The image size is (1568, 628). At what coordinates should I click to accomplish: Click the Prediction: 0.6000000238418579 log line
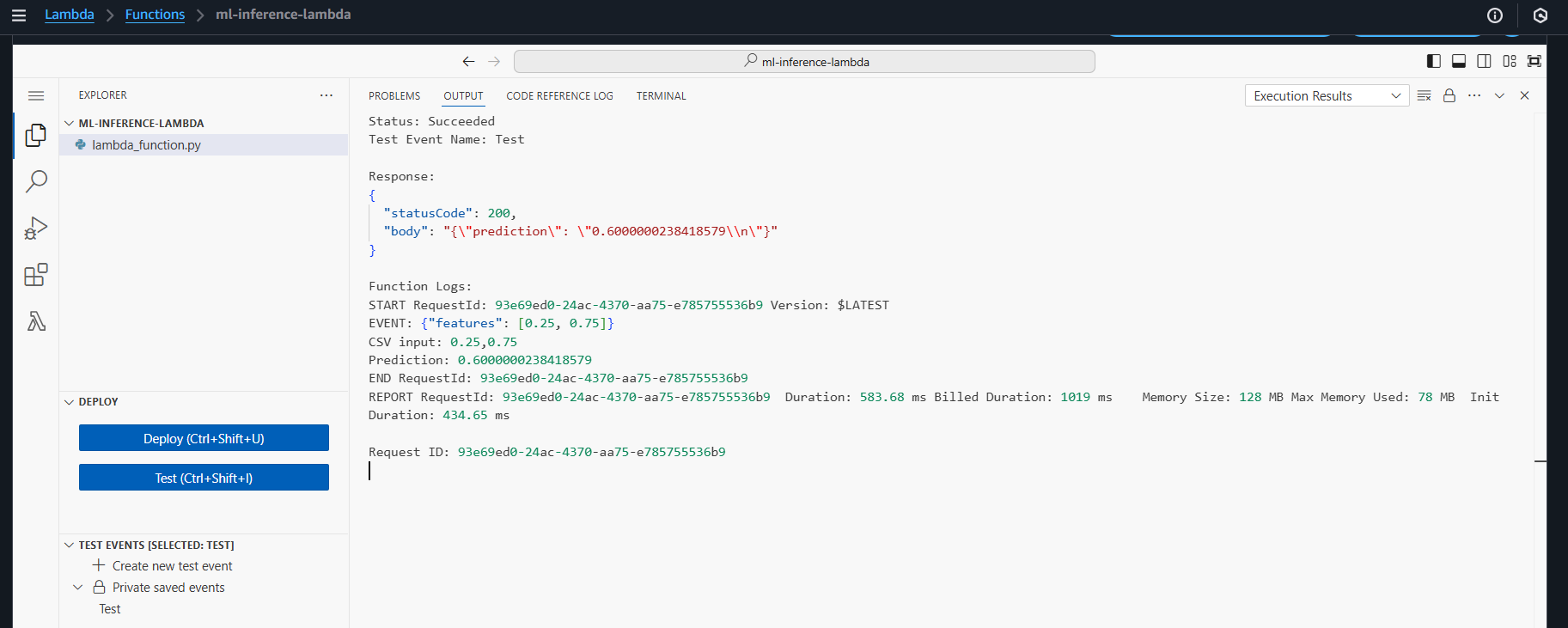pos(480,360)
